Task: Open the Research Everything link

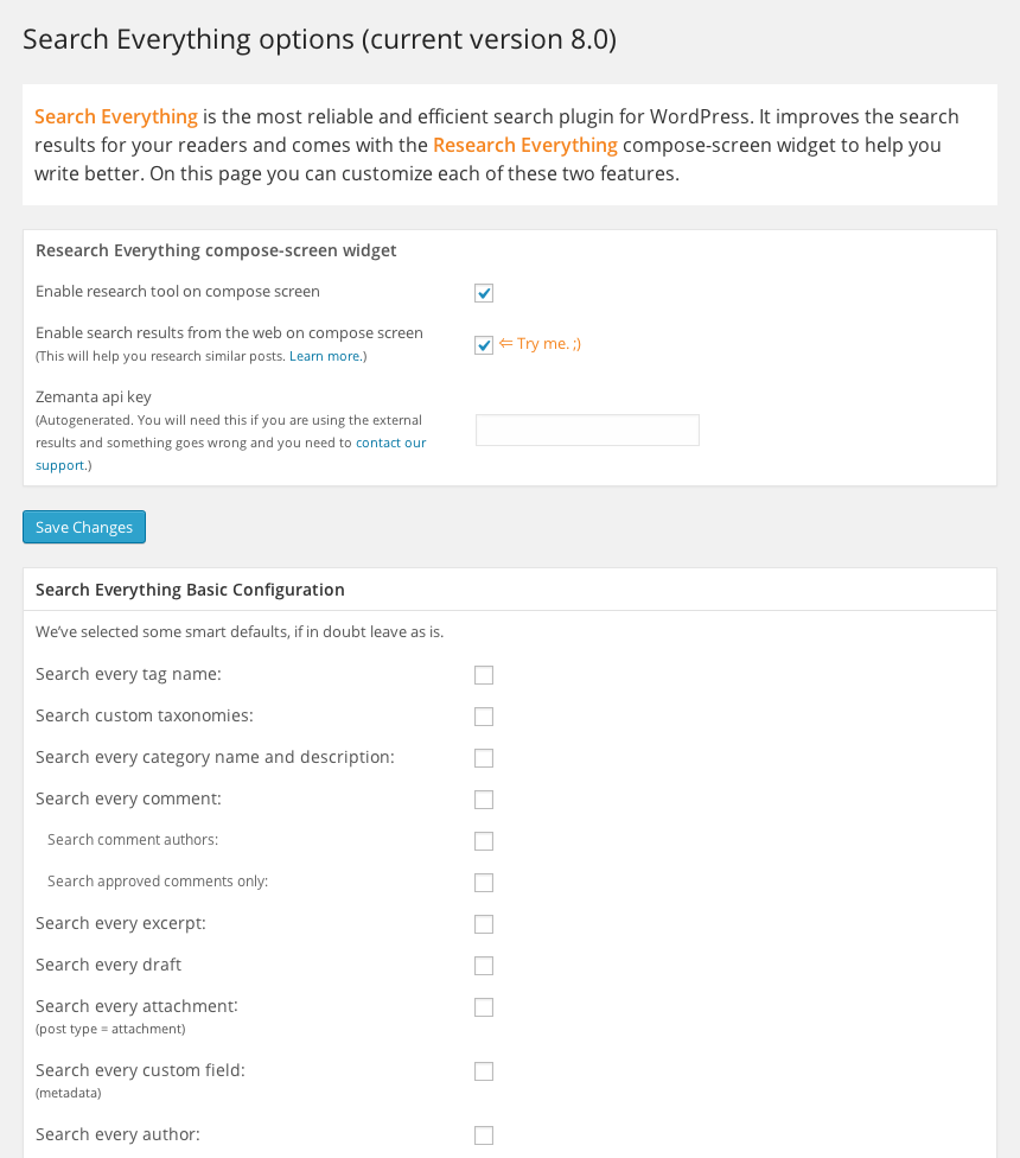Action: click(x=525, y=146)
